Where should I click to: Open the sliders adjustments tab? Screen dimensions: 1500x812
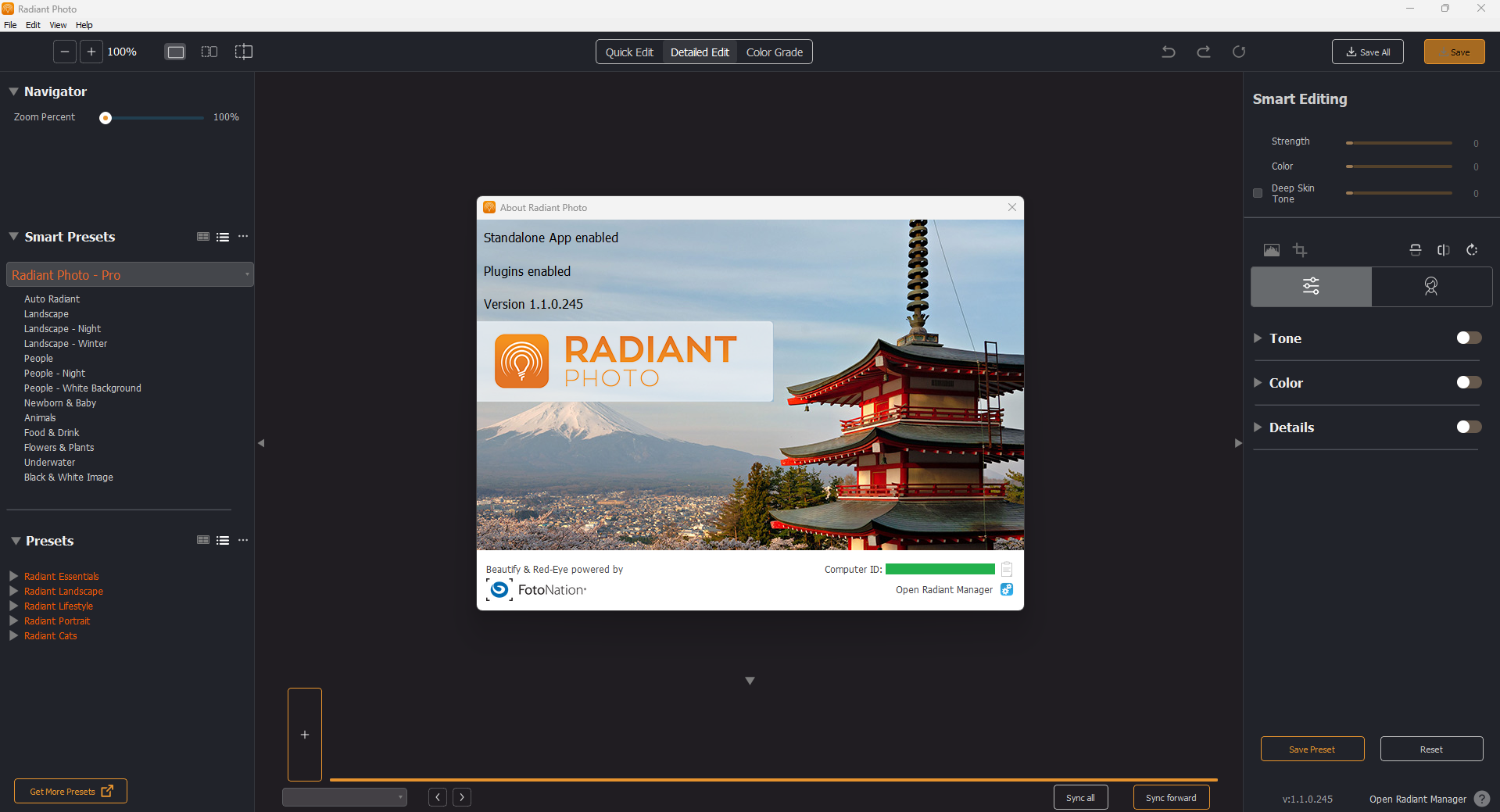click(1311, 286)
